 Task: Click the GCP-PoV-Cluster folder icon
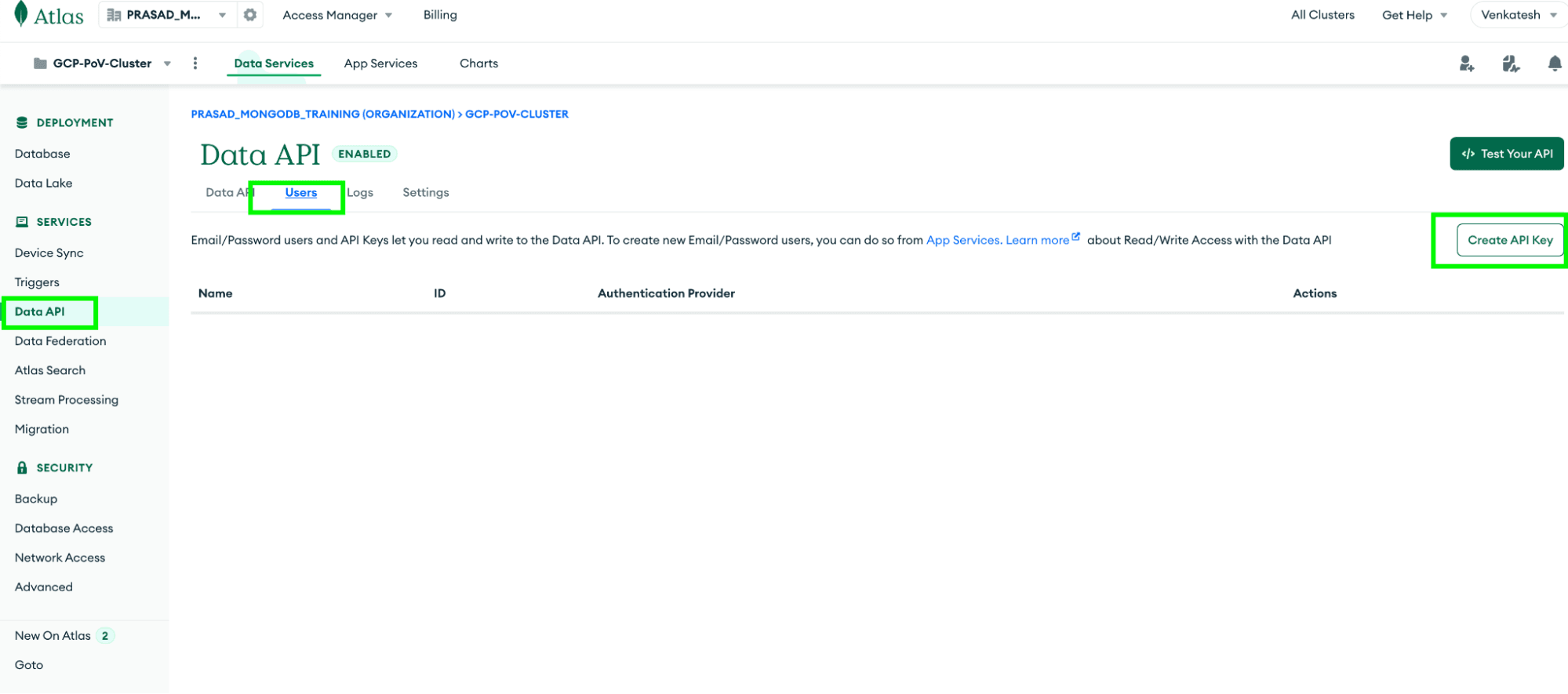click(x=40, y=64)
